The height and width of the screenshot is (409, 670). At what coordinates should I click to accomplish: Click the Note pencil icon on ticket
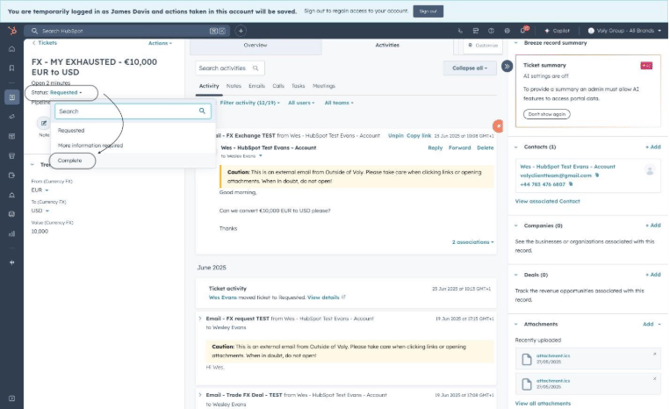[x=44, y=123]
